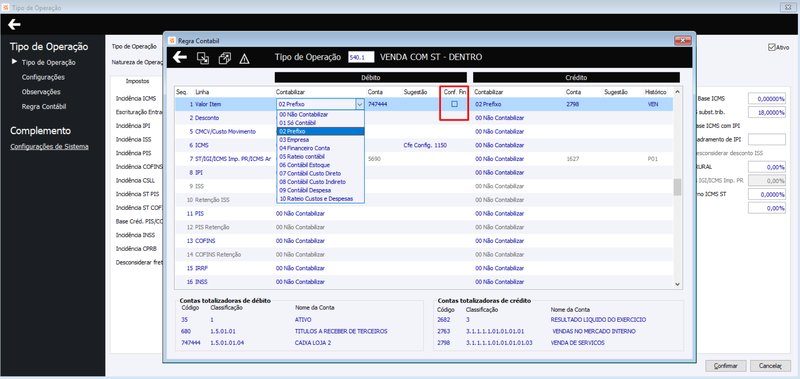
Task: Click the back arrow in Regra Contábil dialog
Action: [180, 57]
